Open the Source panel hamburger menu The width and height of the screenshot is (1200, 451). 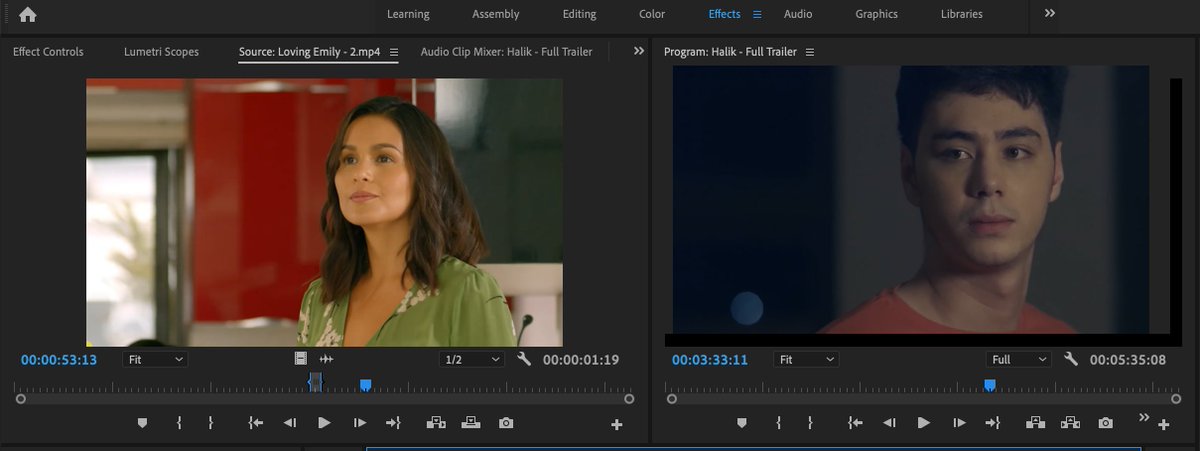(x=394, y=52)
